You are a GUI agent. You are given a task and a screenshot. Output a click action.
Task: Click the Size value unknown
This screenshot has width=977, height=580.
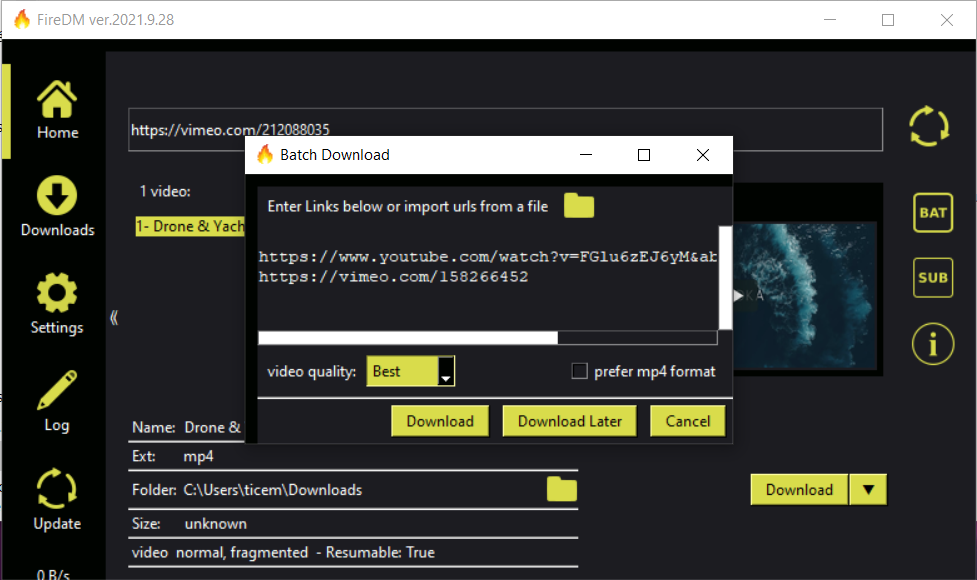coord(216,524)
